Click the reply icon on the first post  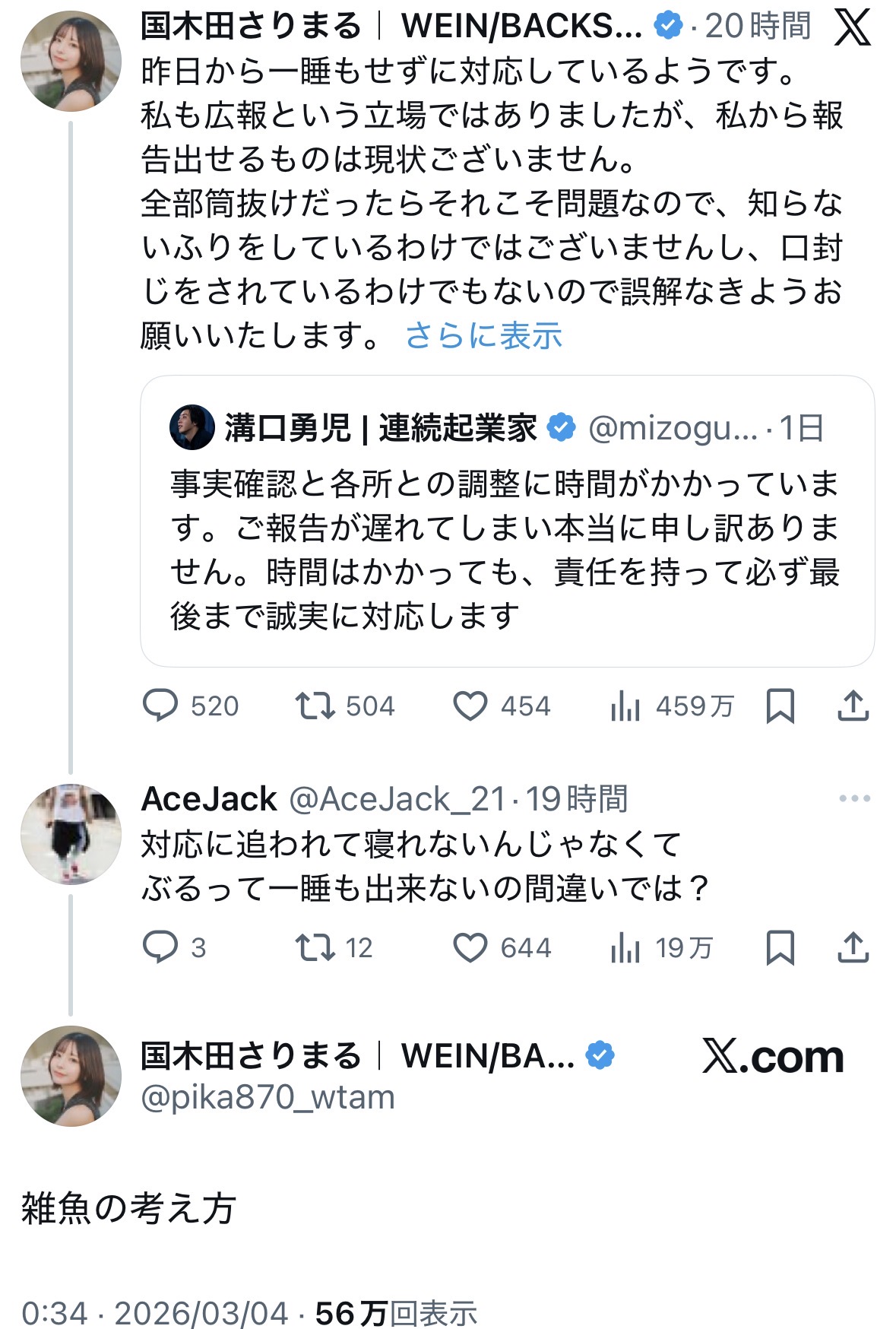[x=160, y=706]
